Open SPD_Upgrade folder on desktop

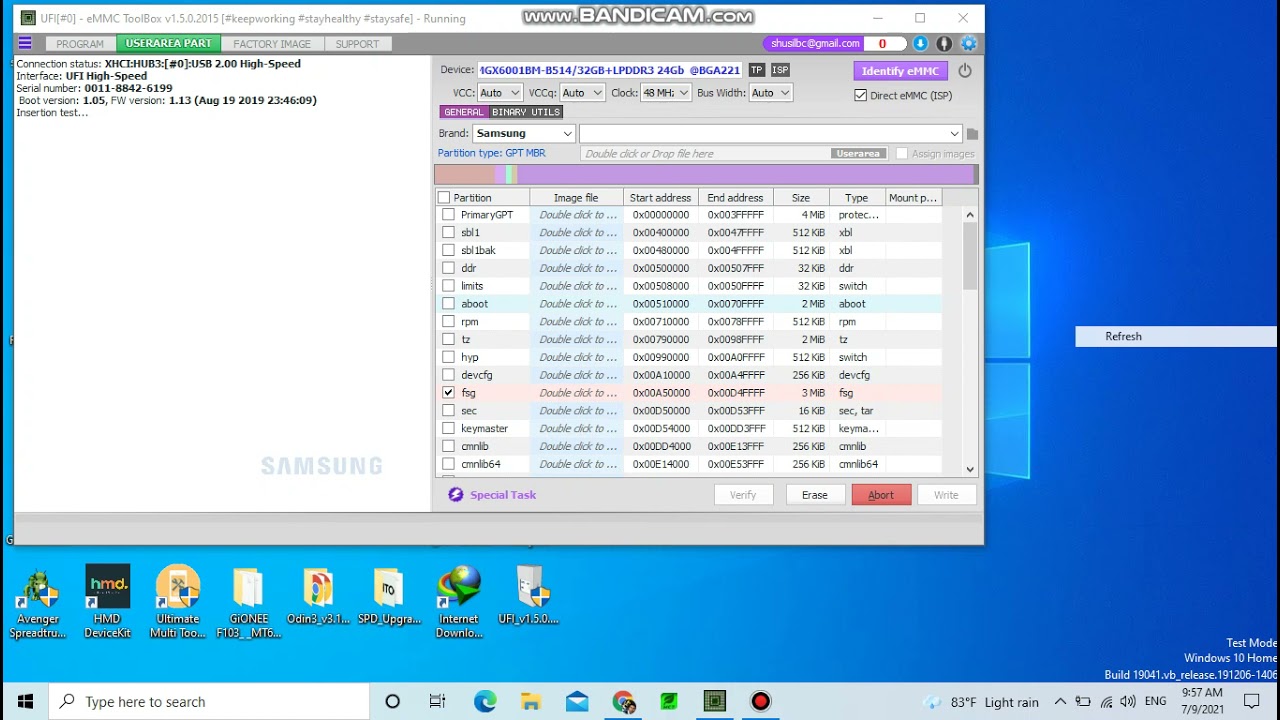(x=389, y=597)
